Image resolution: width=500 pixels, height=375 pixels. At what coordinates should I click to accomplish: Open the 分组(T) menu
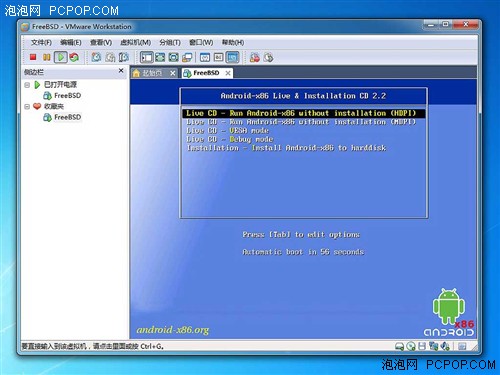tap(170, 42)
